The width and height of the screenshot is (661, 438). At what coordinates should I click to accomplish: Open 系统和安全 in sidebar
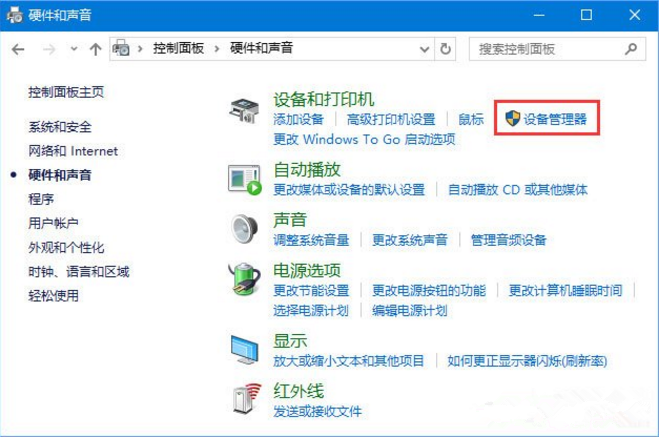[60, 126]
